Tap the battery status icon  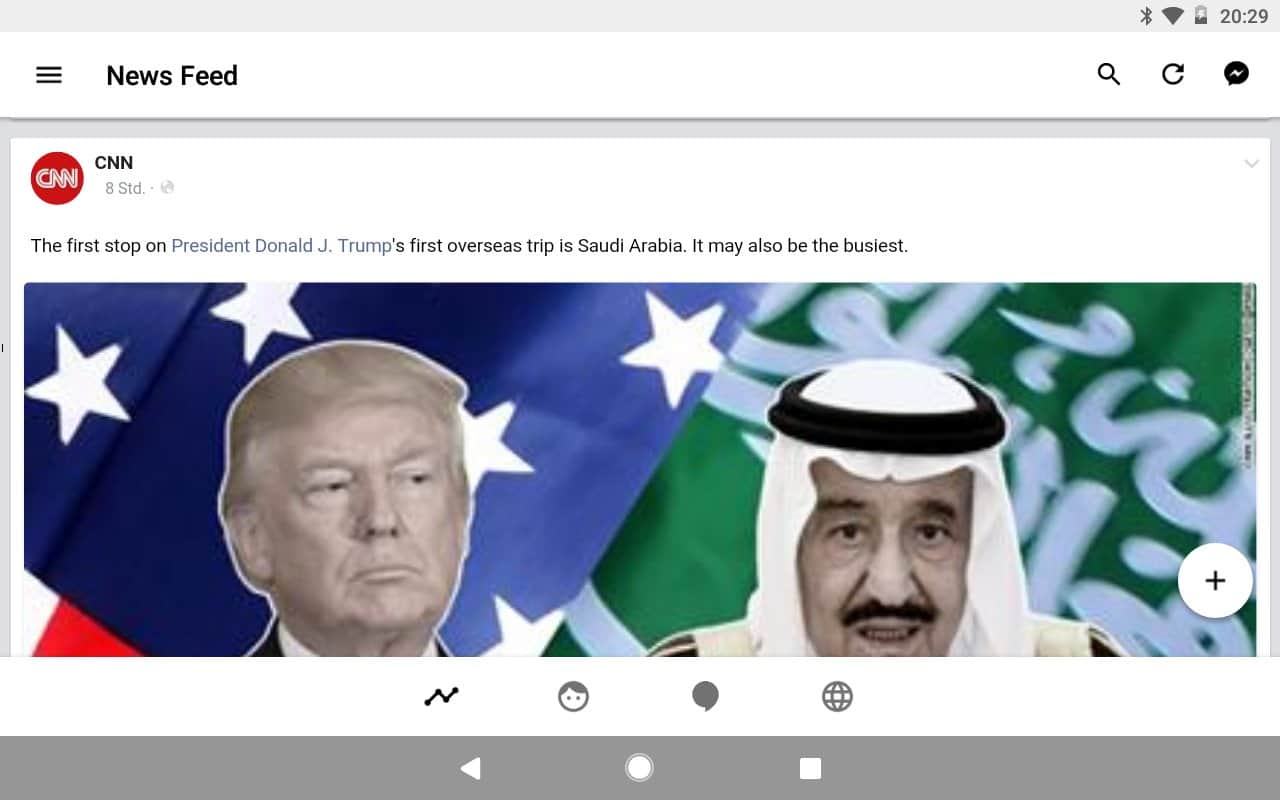1201,15
